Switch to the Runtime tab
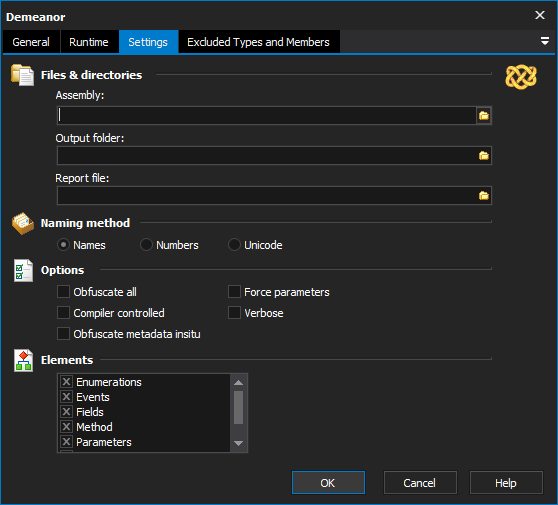The image size is (558, 505). coord(89,42)
